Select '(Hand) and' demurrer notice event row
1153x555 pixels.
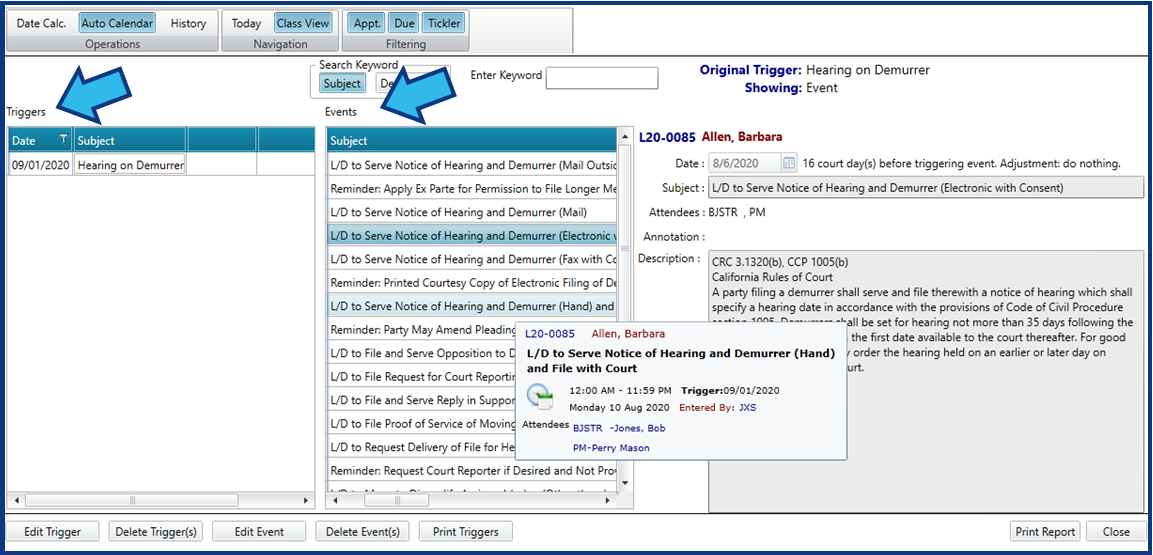471,306
